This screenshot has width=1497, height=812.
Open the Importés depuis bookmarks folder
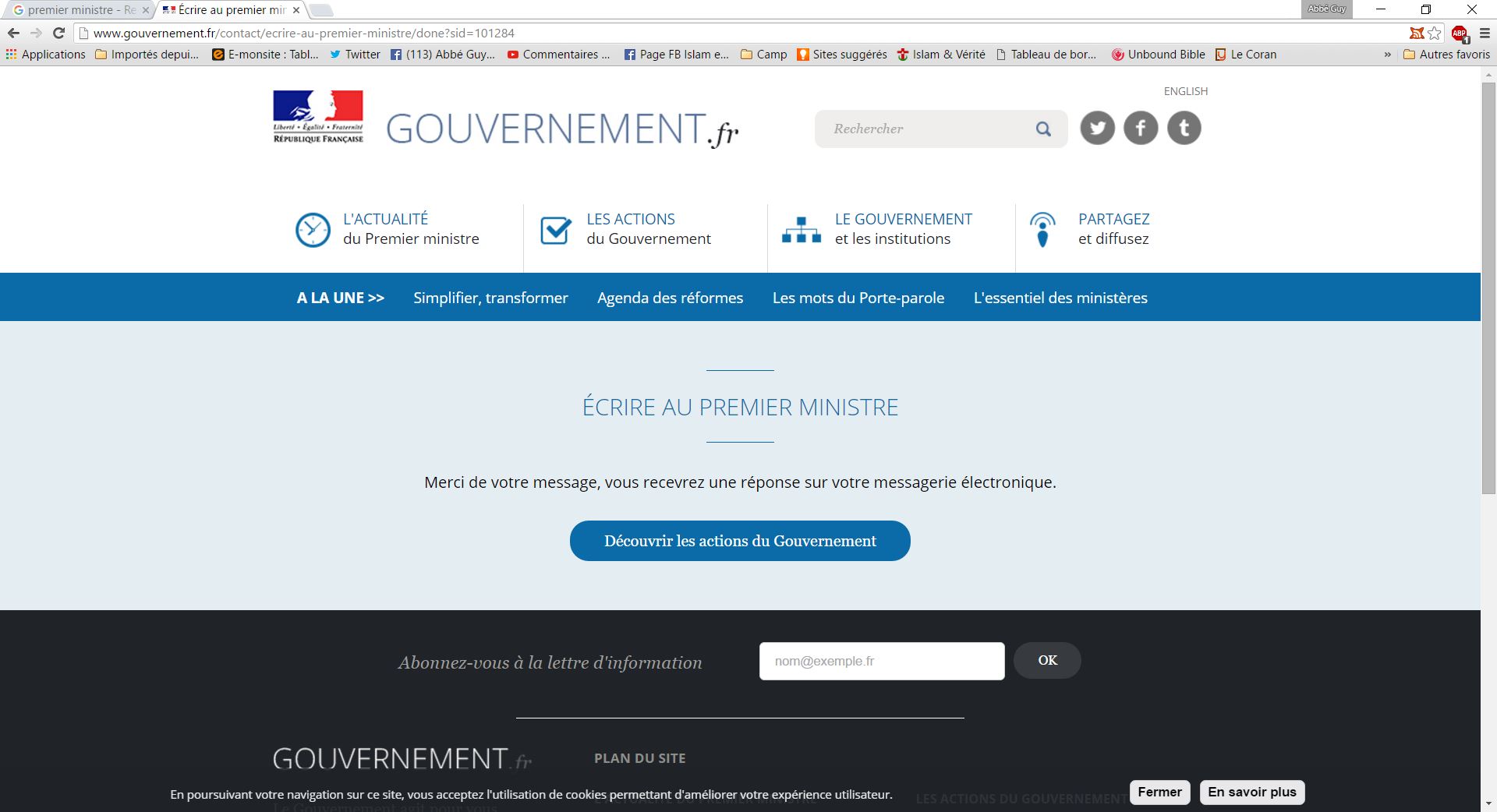pos(147,55)
